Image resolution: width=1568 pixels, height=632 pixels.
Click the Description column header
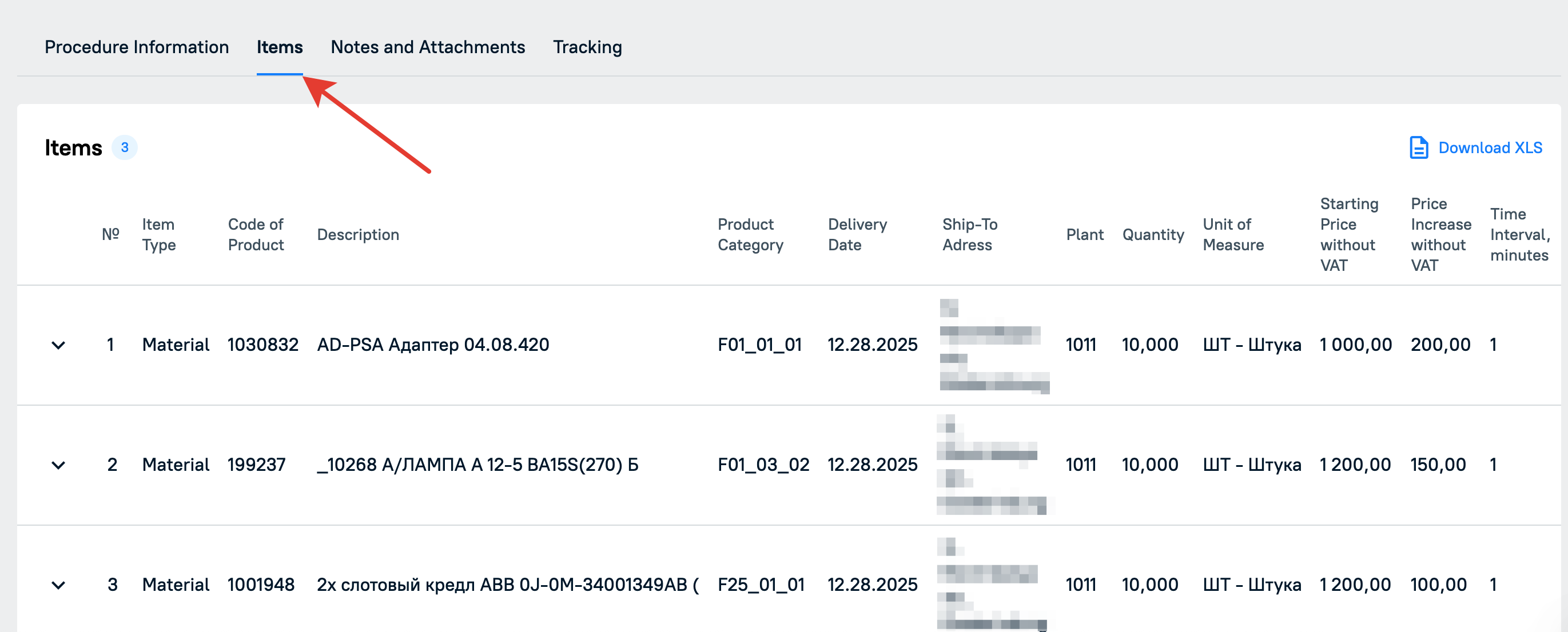click(x=358, y=235)
